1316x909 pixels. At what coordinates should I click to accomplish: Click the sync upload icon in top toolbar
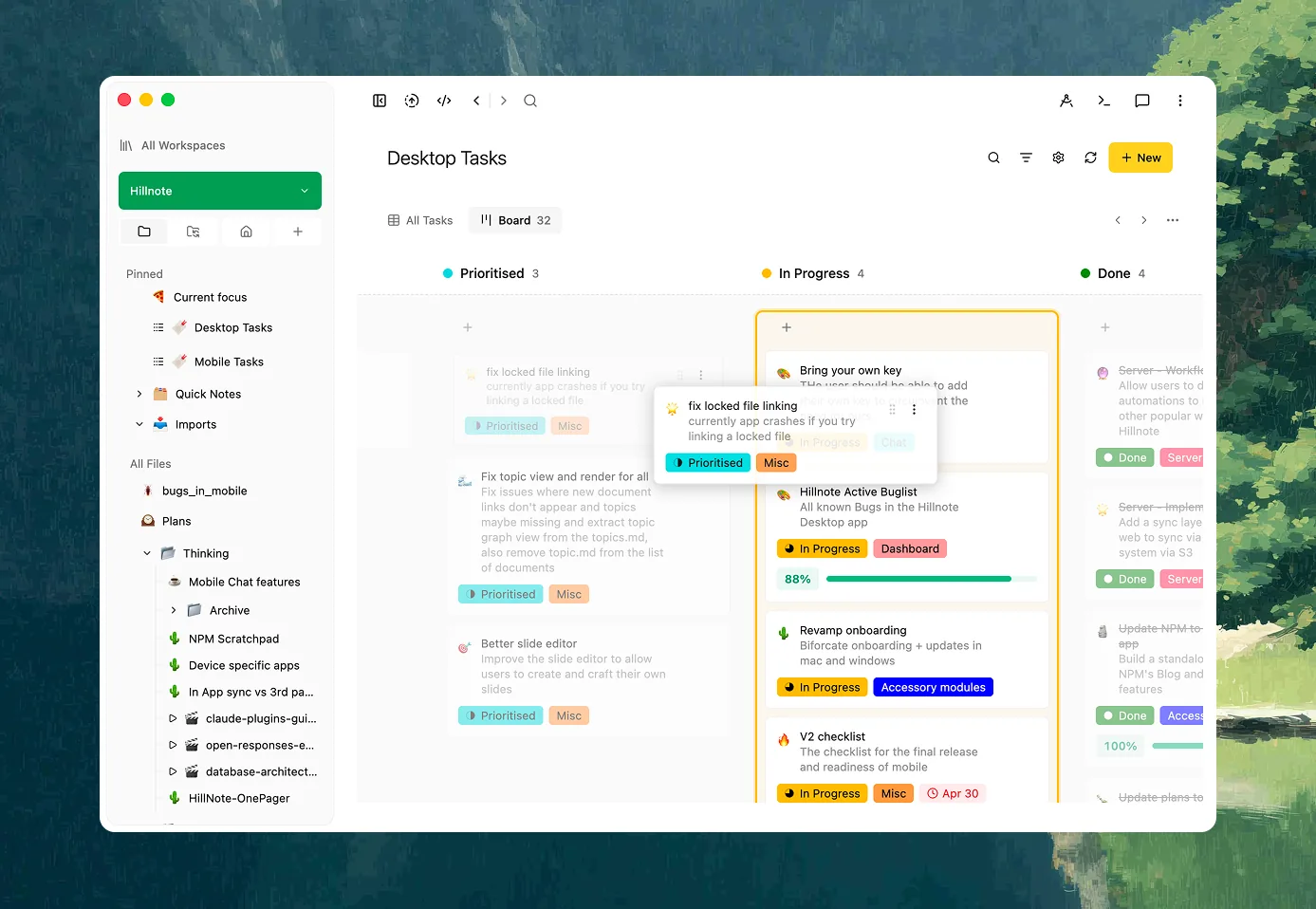tap(412, 101)
